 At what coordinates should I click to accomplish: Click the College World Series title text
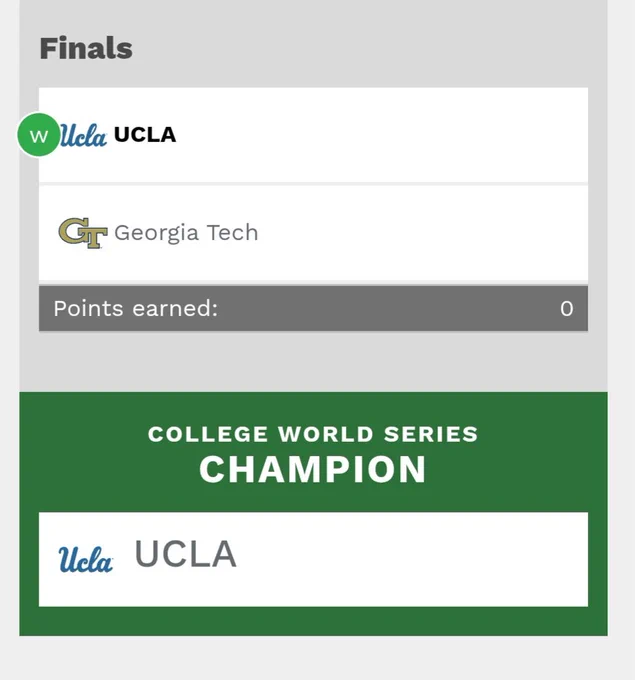click(313, 434)
